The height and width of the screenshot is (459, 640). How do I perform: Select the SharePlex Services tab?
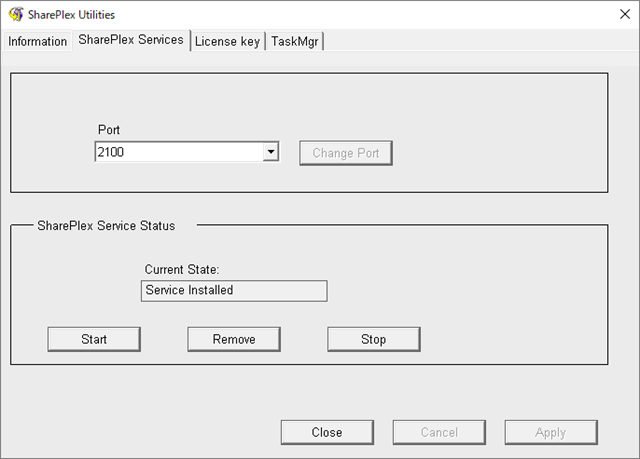point(131,40)
